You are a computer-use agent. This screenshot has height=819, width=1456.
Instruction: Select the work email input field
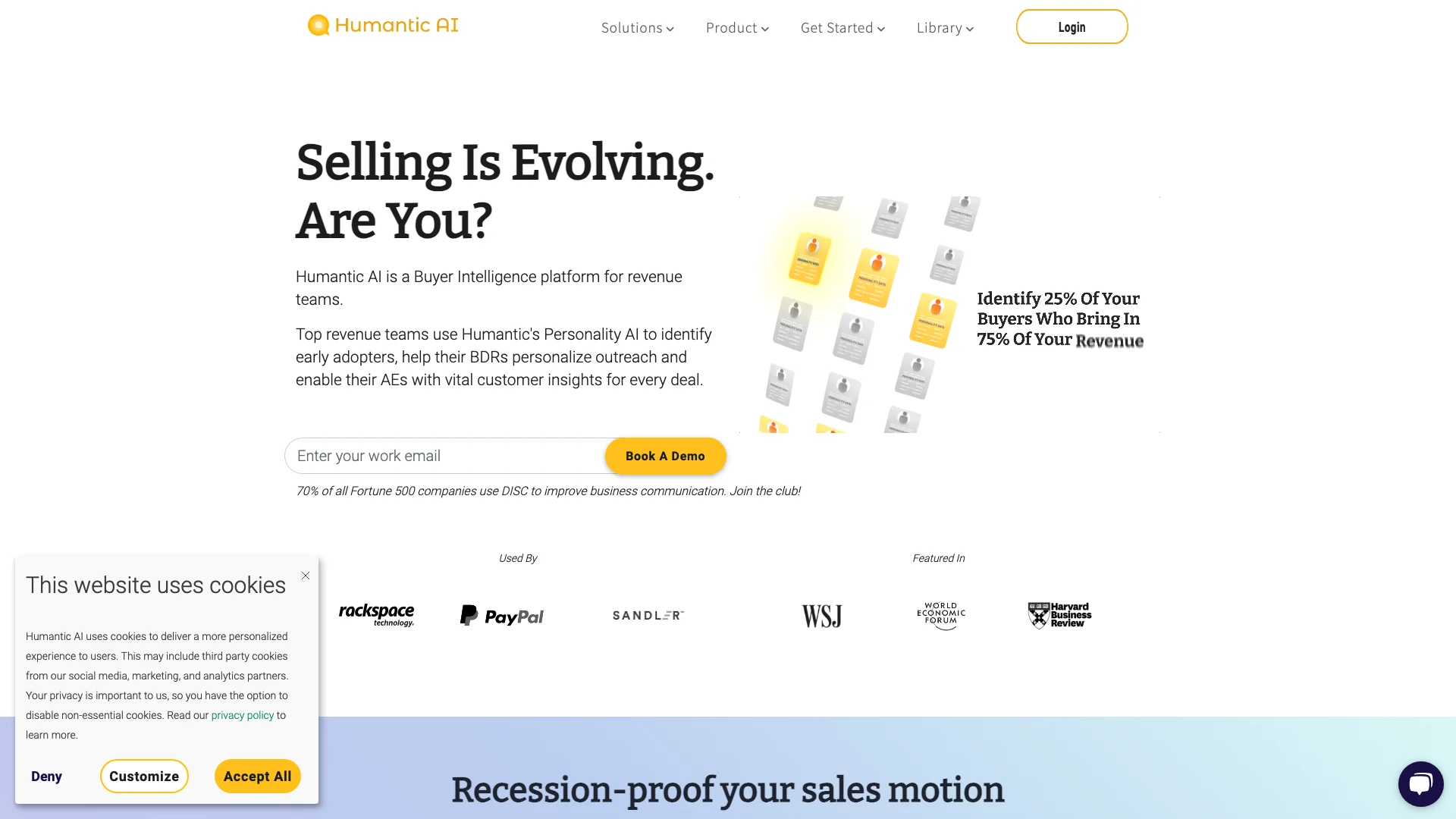tap(445, 456)
